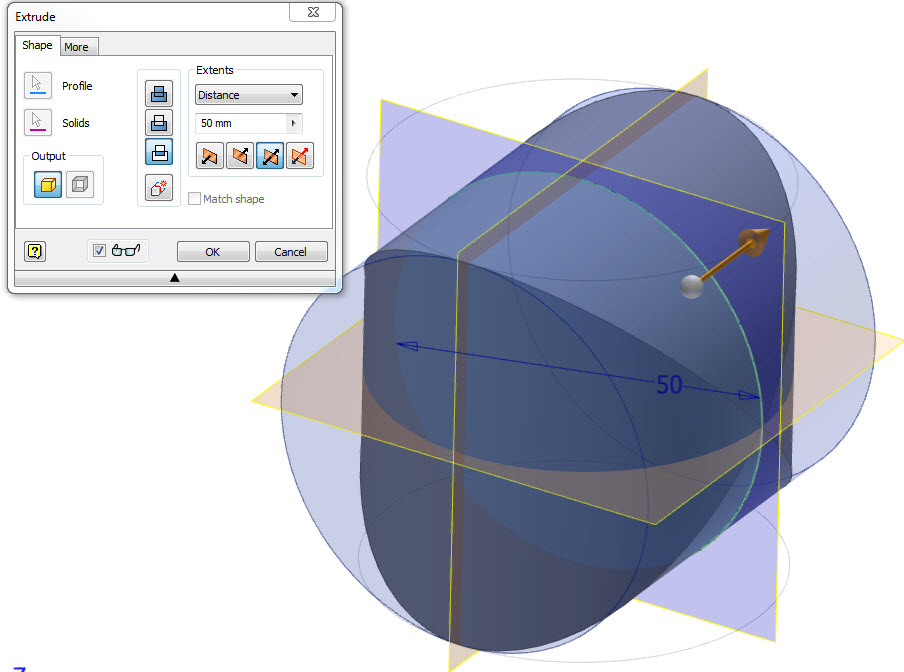
Task: Create a New Solid with the extrude
Action: tap(159, 187)
